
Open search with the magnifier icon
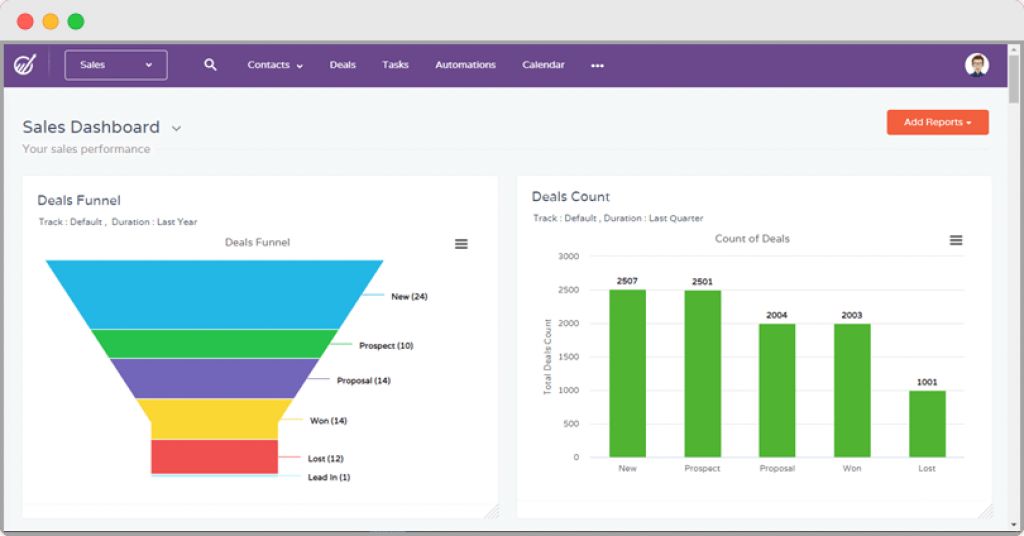(x=210, y=65)
